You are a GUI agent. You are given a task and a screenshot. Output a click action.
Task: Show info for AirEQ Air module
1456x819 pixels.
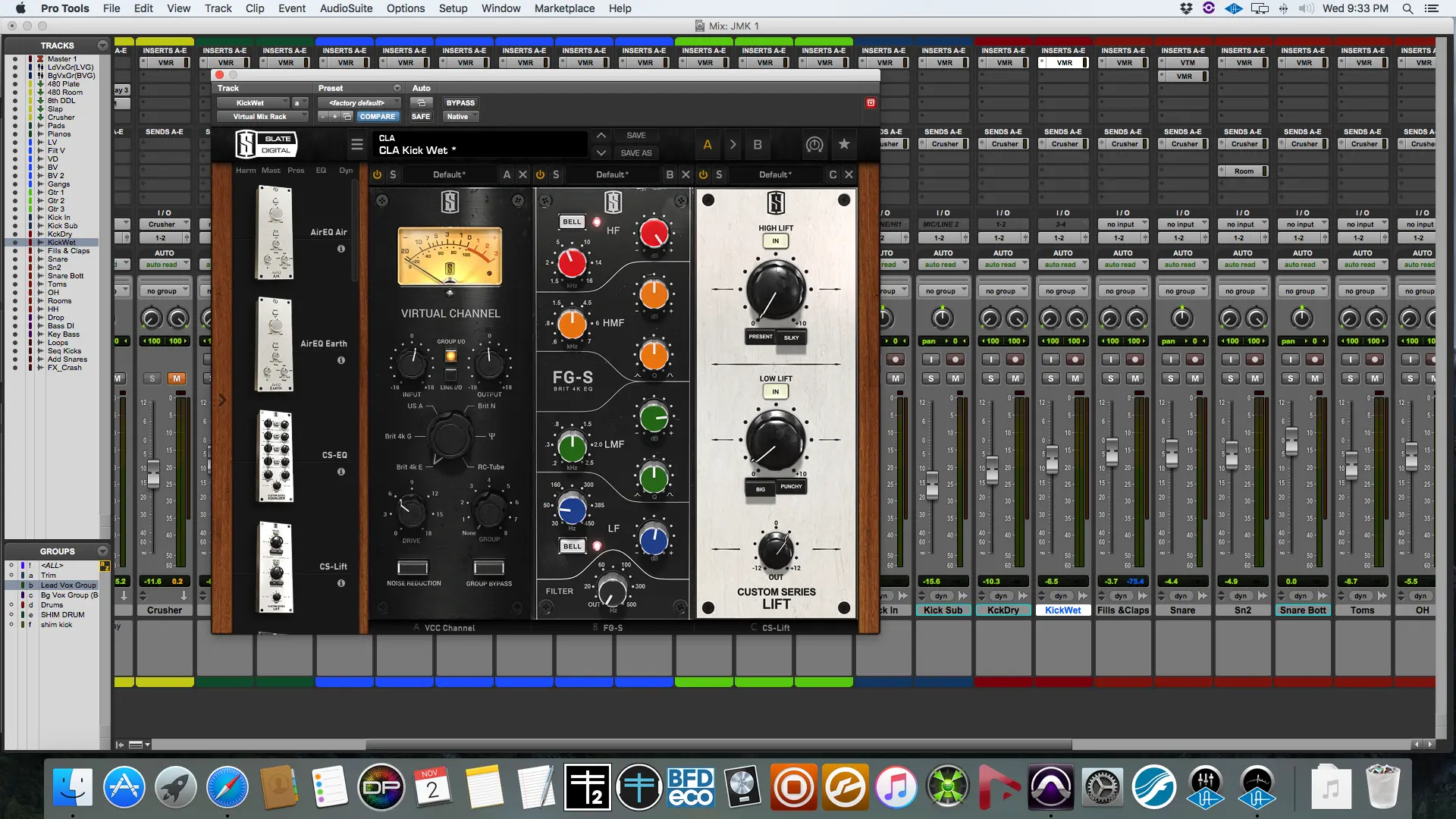tap(341, 249)
